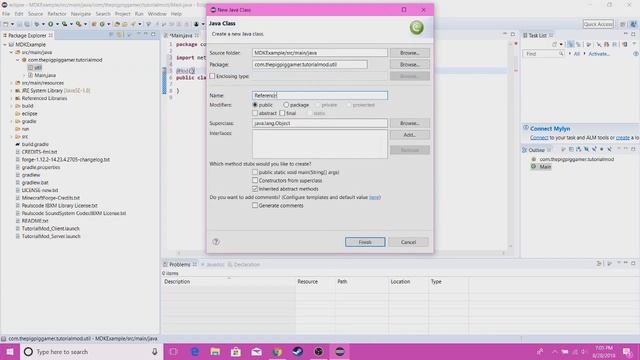Click the Add interfaces button
The height and width of the screenshot is (360, 640).
[409, 135]
